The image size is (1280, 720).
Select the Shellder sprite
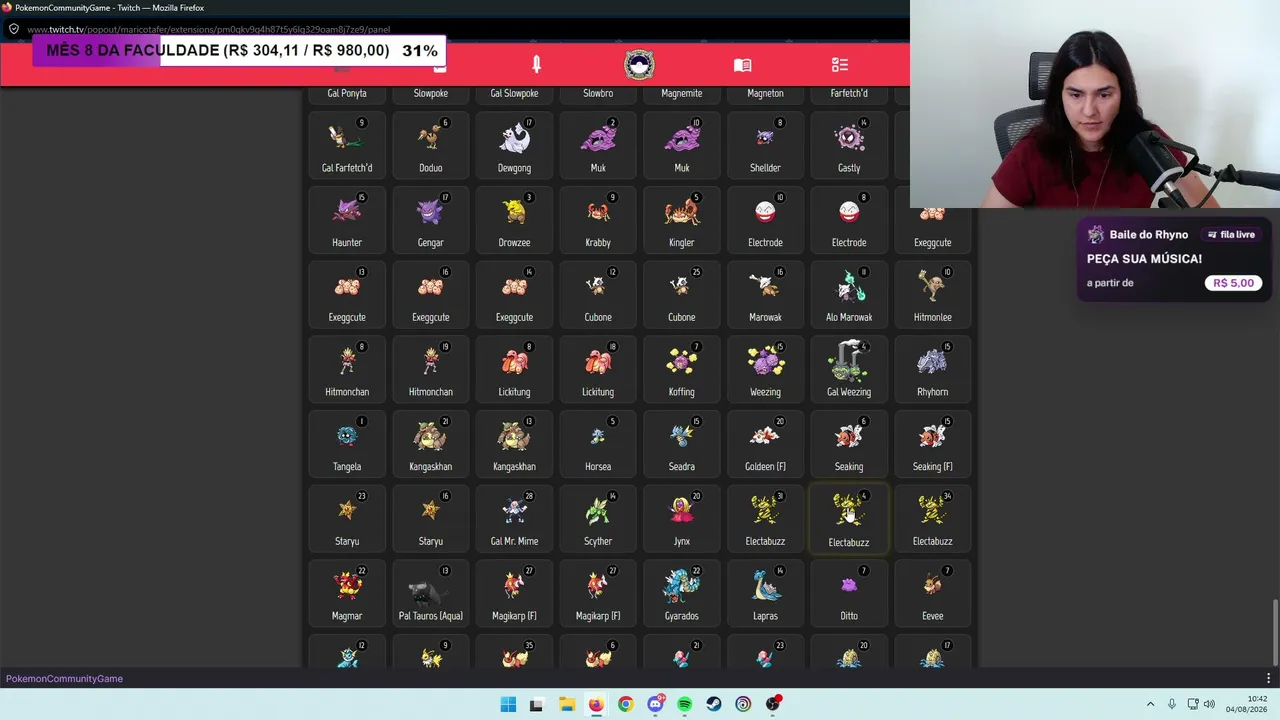click(x=765, y=137)
